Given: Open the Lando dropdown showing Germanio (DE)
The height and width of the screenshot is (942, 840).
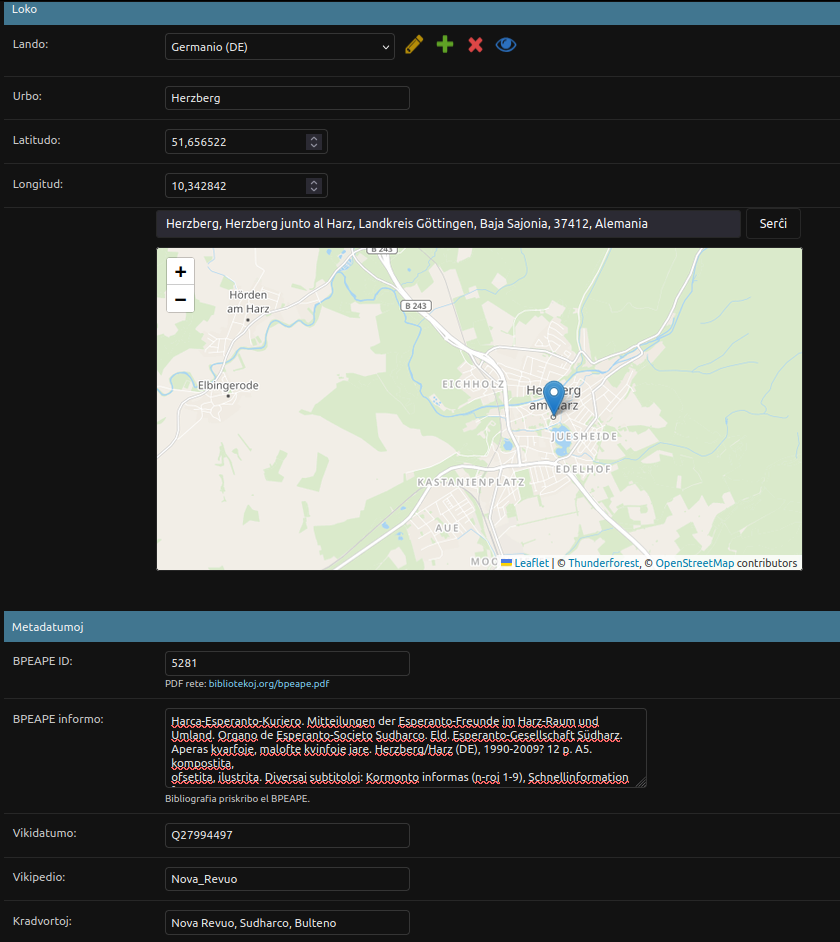Looking at the screenshot, I should tap(279, 47).
